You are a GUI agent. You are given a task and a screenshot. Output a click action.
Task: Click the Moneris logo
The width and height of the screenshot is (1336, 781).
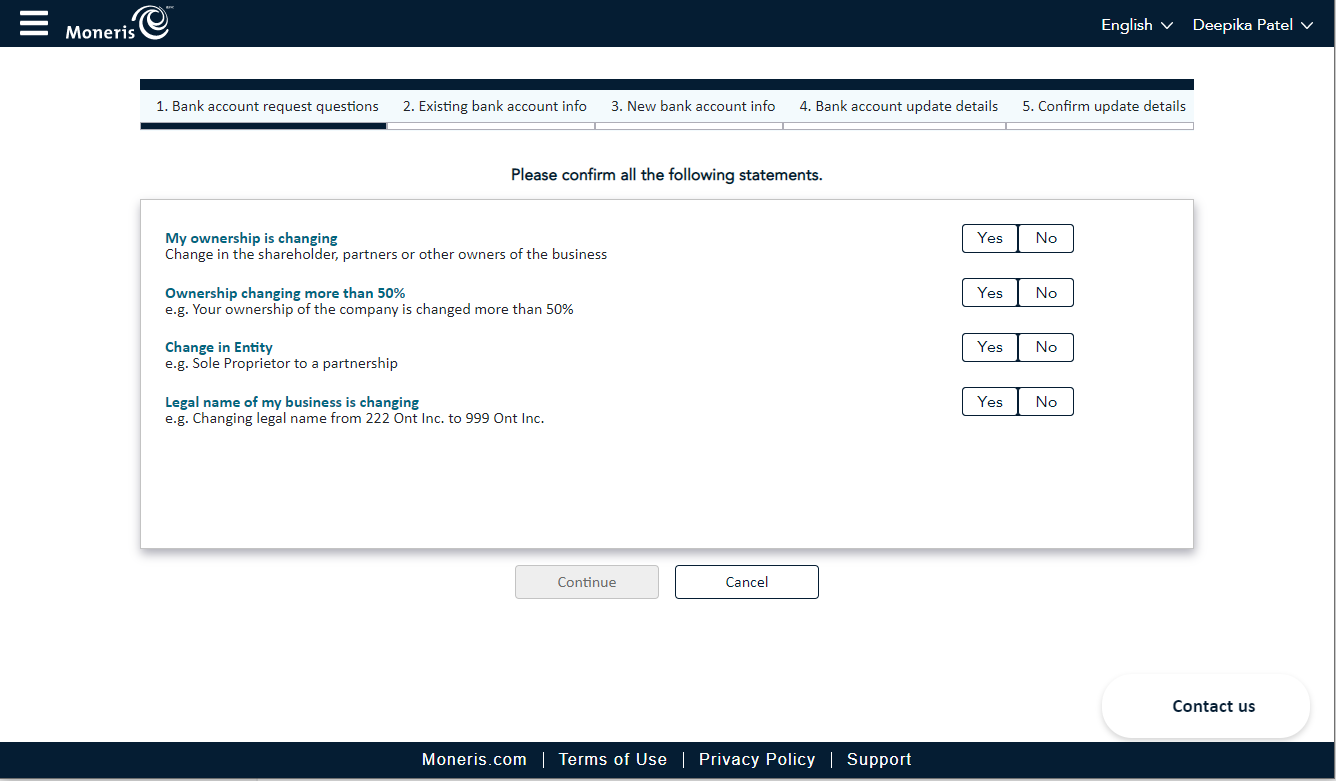tap(118, 23)
